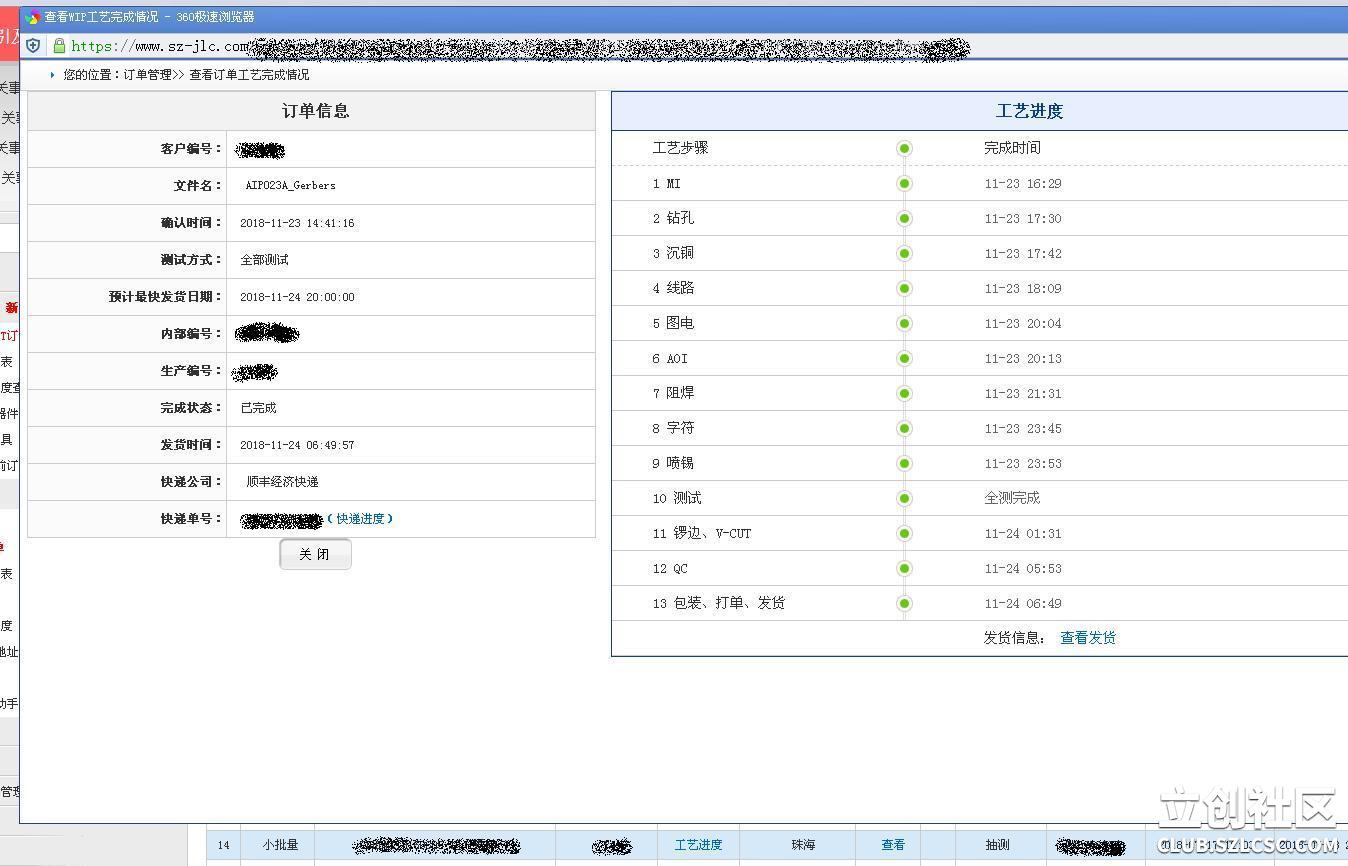The image size is (1348, 866).
Task: Click the green status dot for 图电 step
Action: click(904, 324)
